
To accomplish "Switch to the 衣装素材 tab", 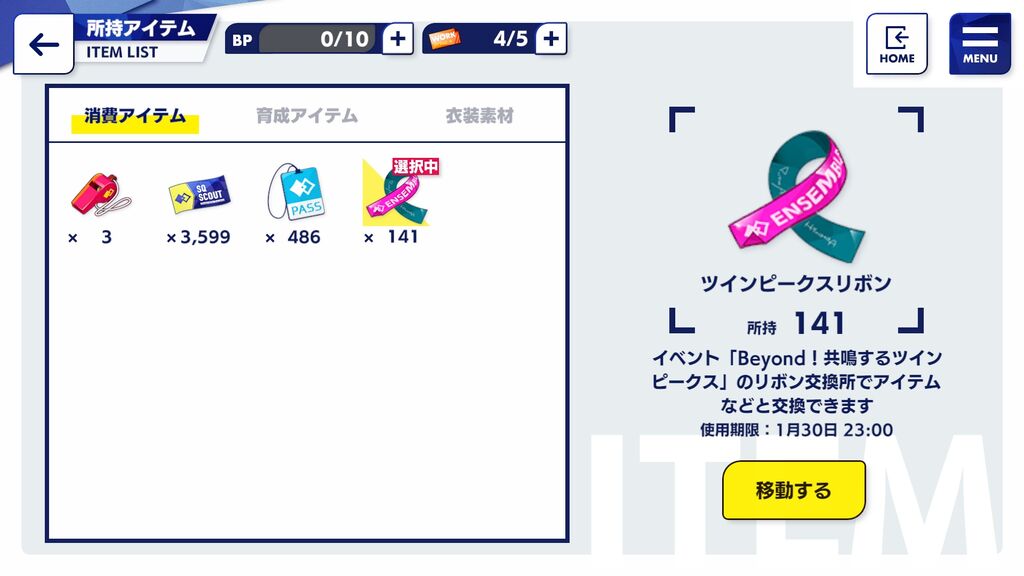I will tap(479, 116).
